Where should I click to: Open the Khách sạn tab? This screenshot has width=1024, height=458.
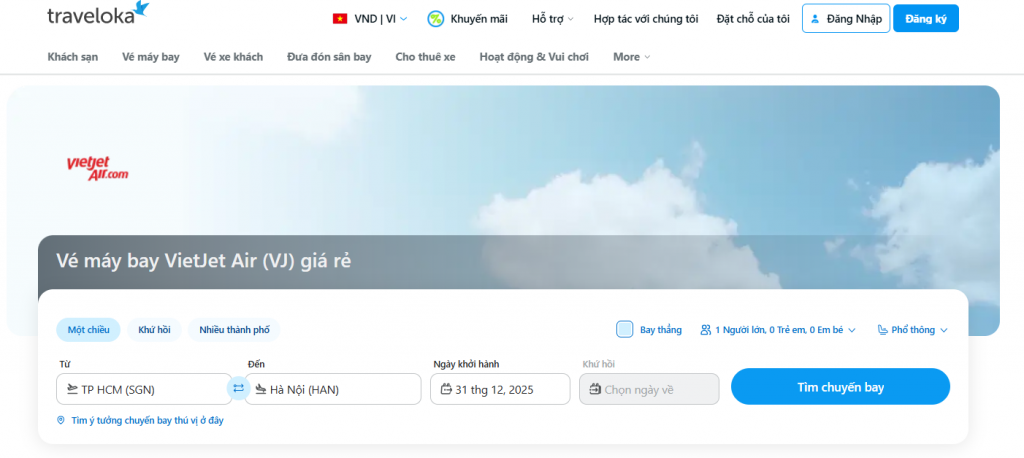click(72, 57)
